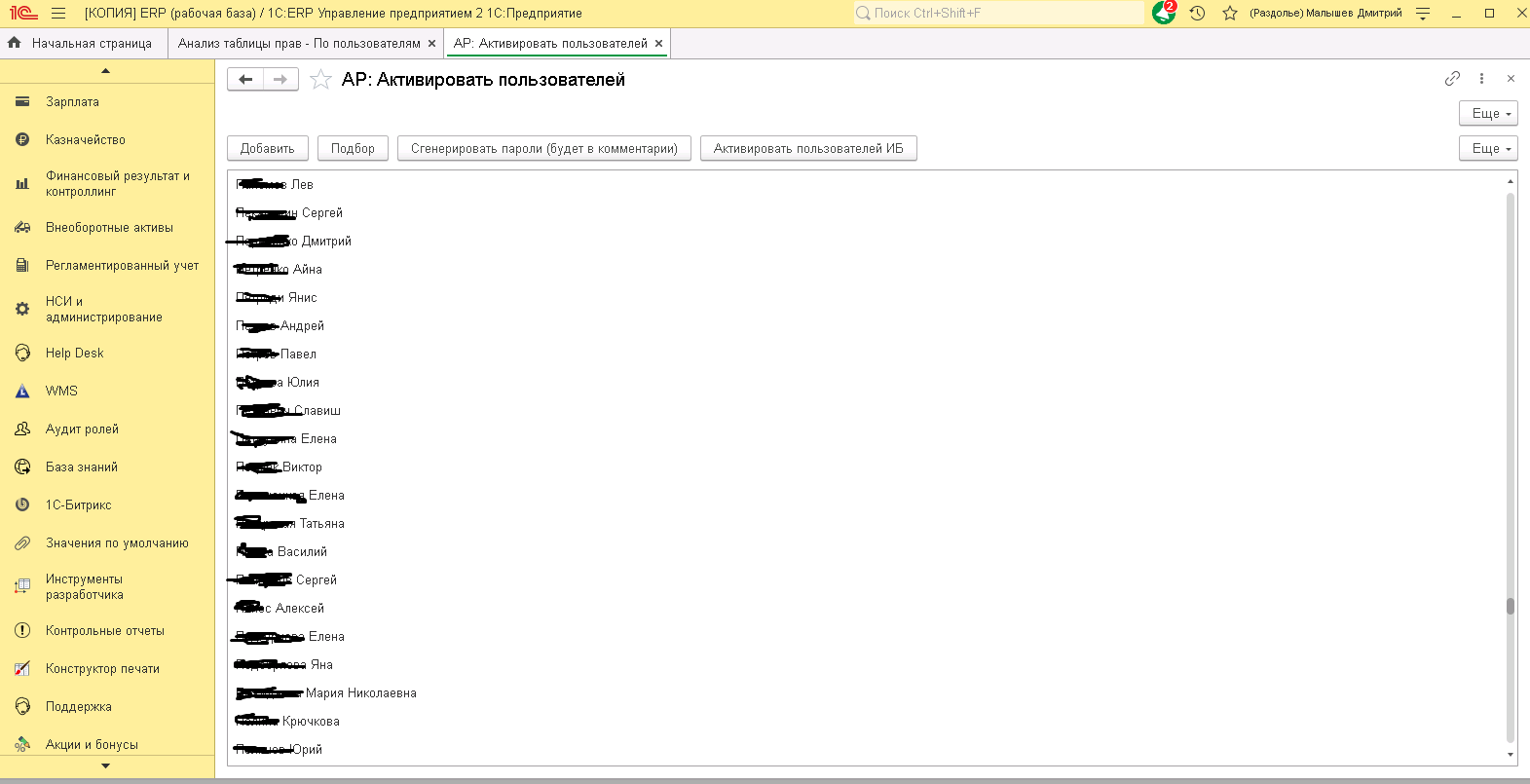Select the row ending with Василий
This screenshot has width=1530, height=784.
point(867,551)
